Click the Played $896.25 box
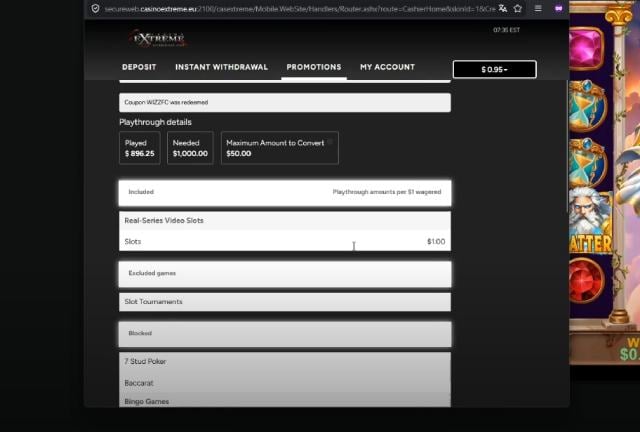Screen dimensions: 640x432 (140, 148)
